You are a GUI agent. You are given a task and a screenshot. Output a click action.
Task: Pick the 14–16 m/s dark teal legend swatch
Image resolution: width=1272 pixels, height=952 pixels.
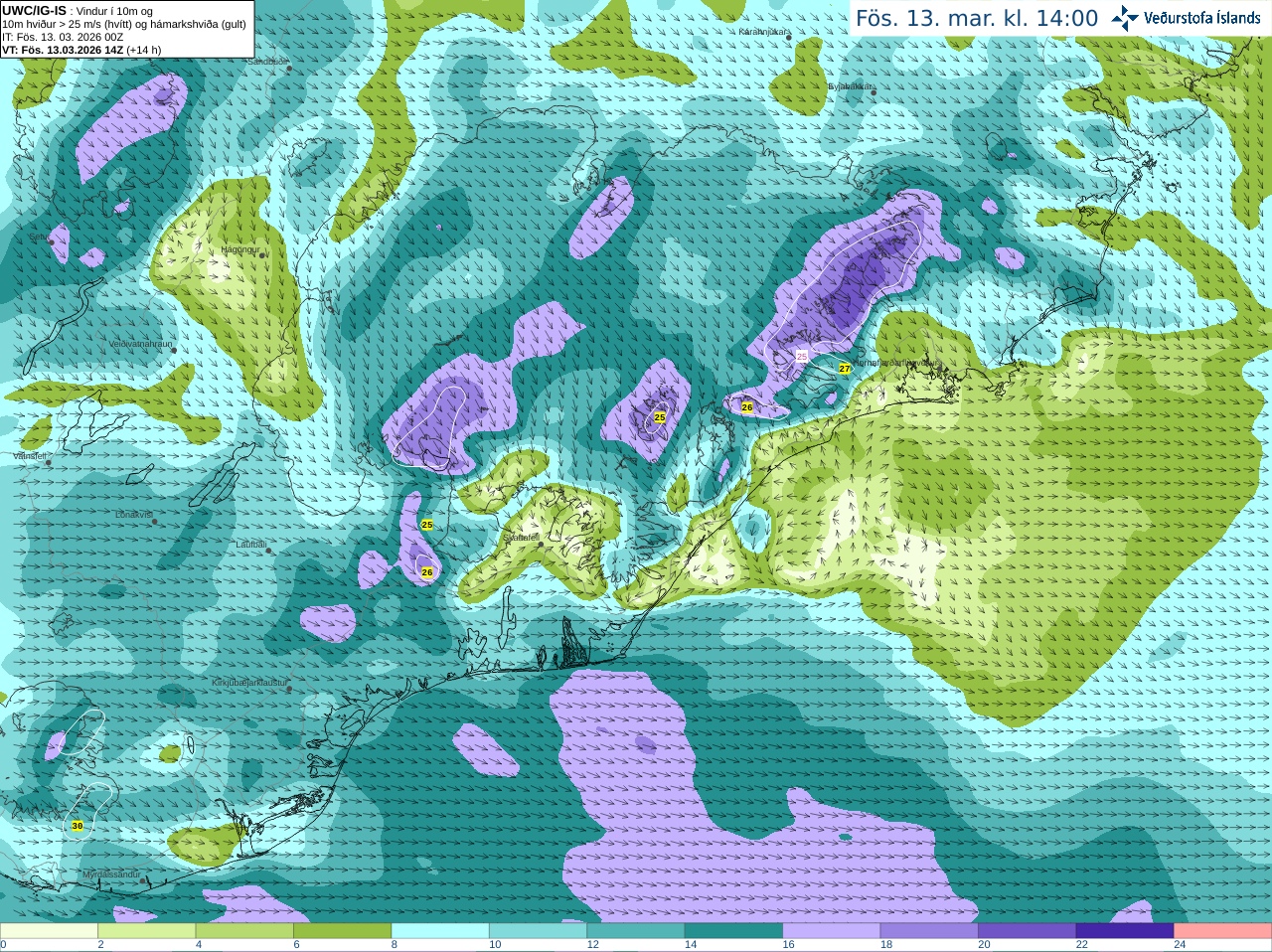(x=733, y=931)
